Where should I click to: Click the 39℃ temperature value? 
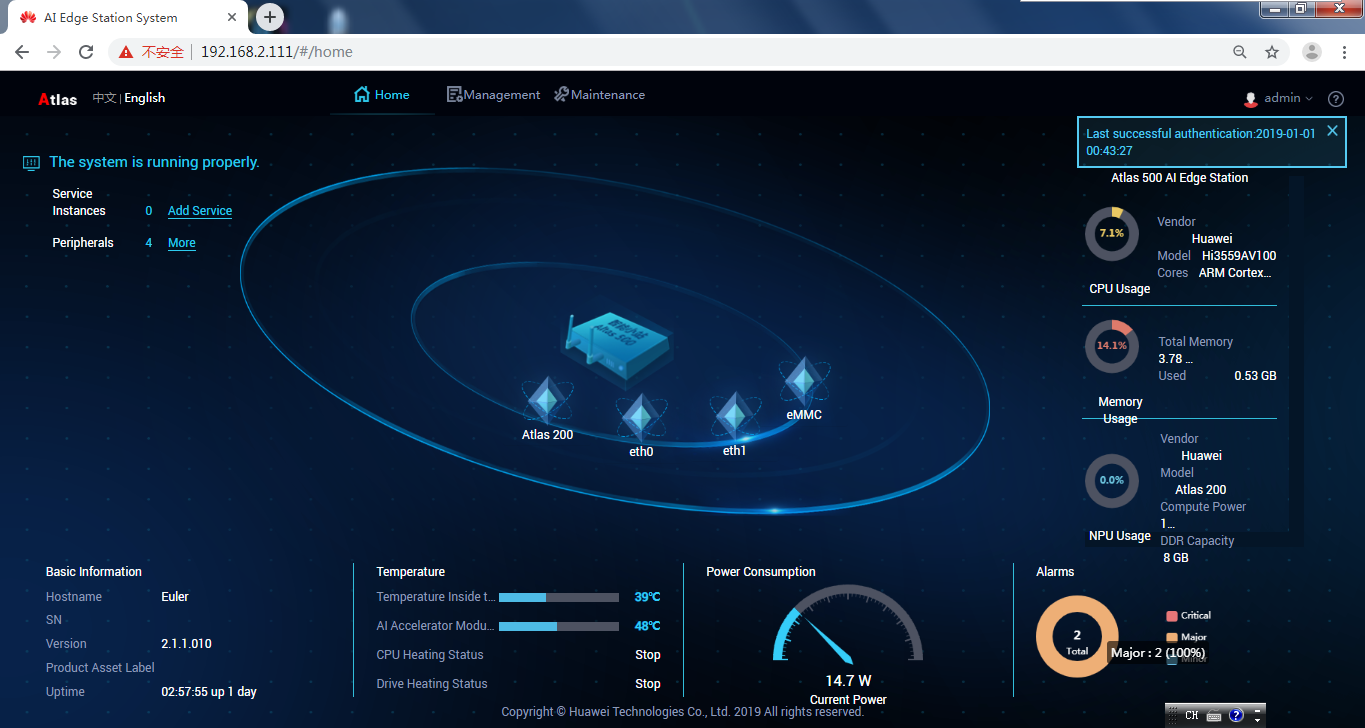click(647, 597)
